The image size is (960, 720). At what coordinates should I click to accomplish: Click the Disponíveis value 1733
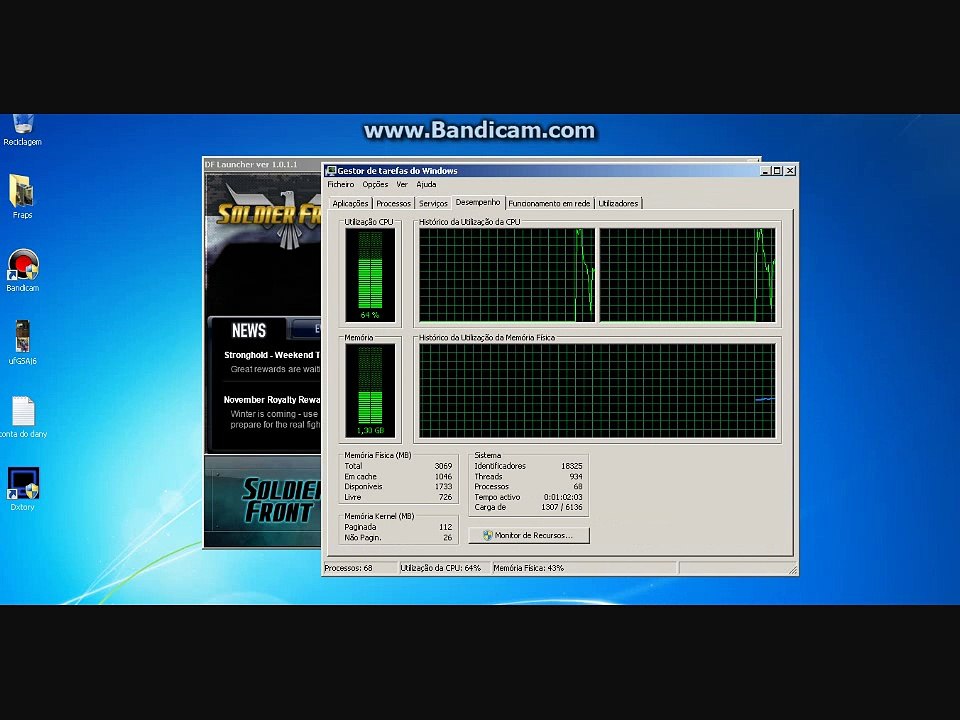tap(443, 487)
